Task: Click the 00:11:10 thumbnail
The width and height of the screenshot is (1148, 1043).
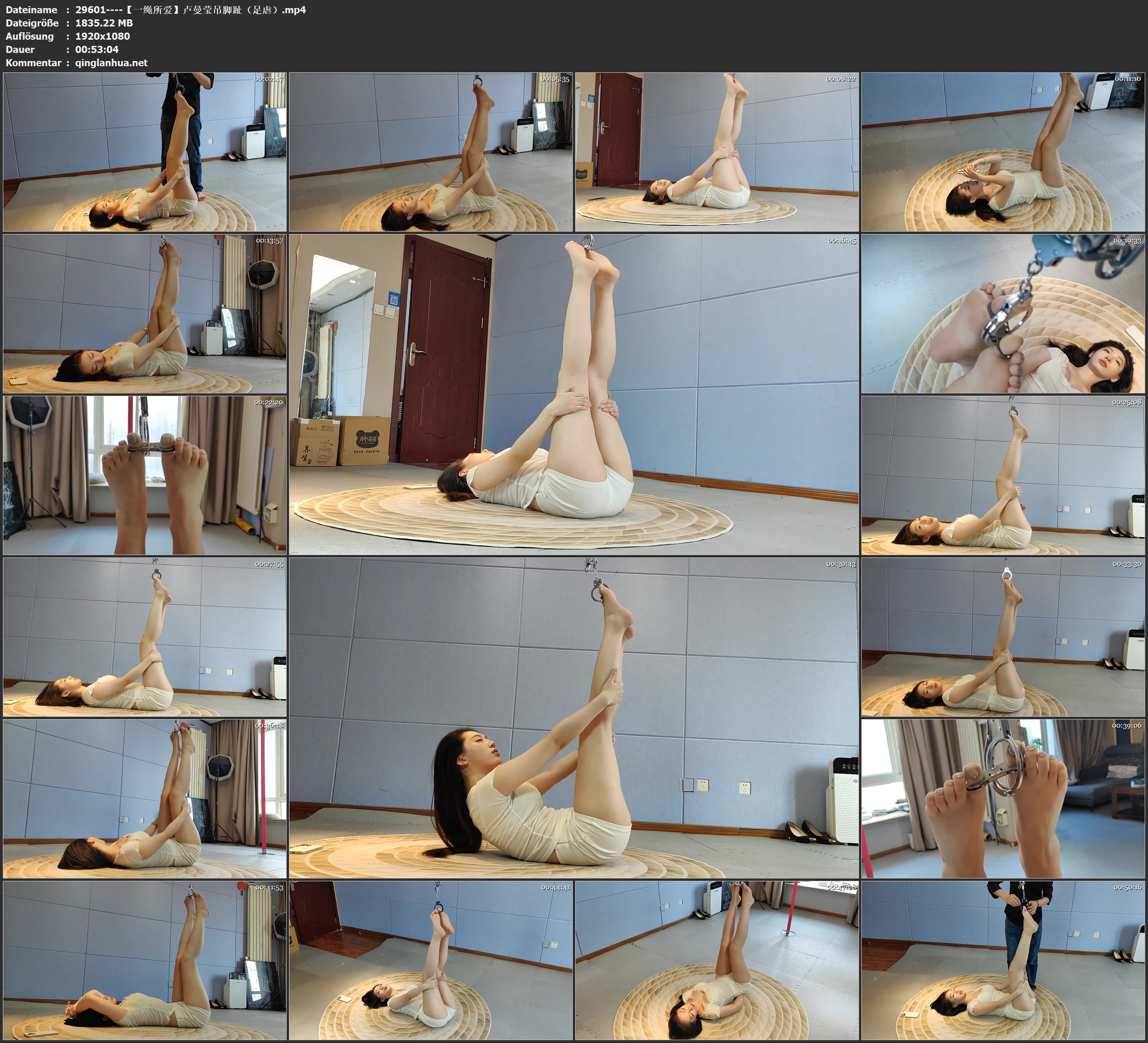Action: (1003, 152)
